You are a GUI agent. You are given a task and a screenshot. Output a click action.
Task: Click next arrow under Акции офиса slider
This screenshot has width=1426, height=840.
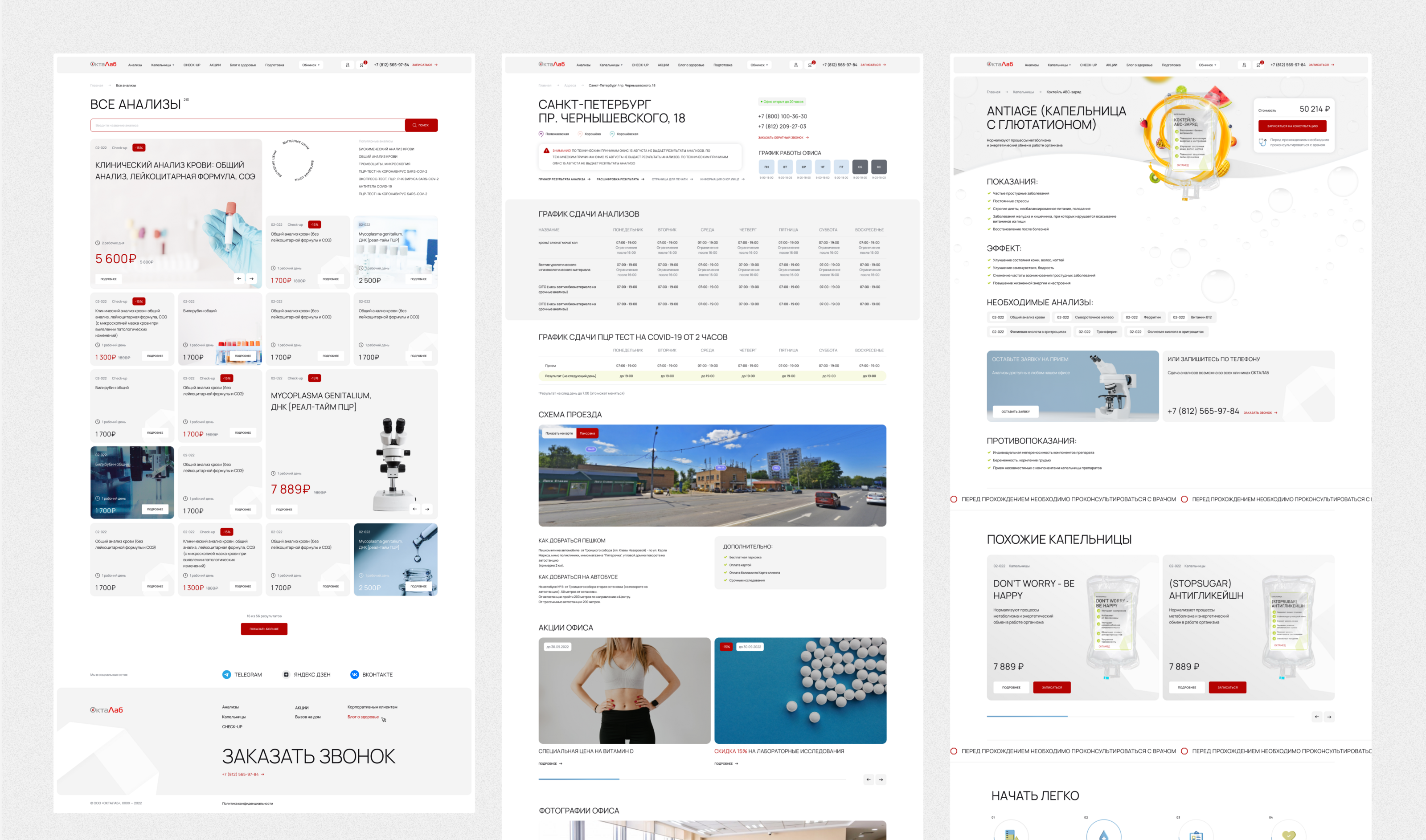[881, 779]
